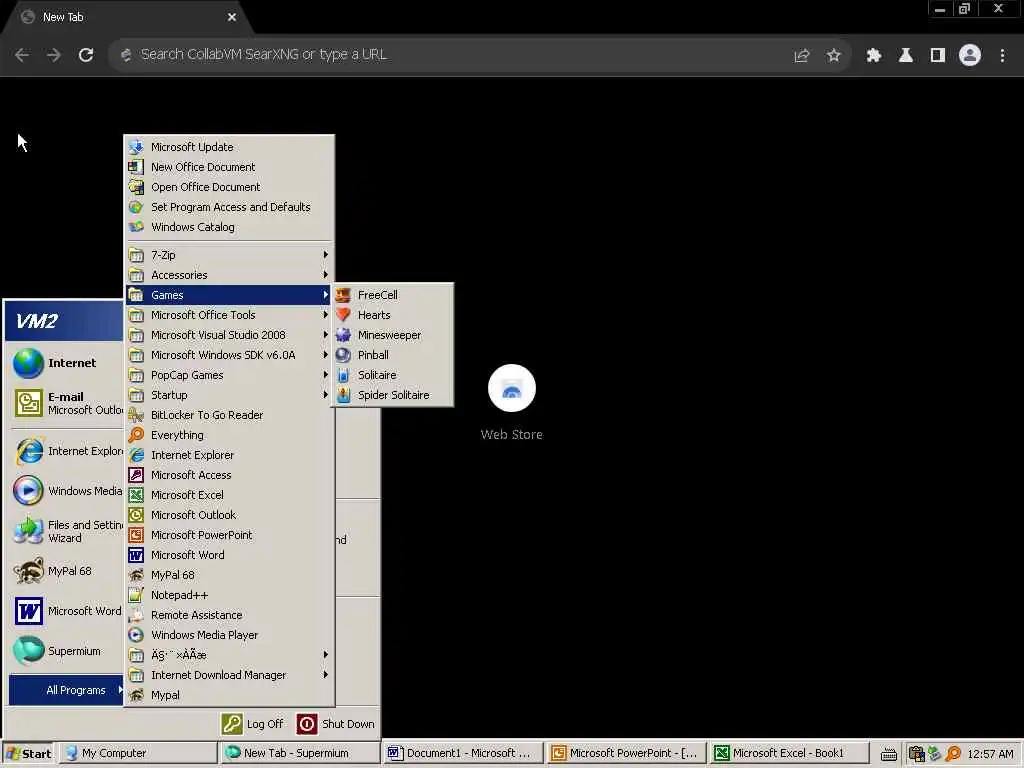Close the New Tab browser tab
Image resolution: width=1024 pixels, height=768 pixels.
(232, 18)
